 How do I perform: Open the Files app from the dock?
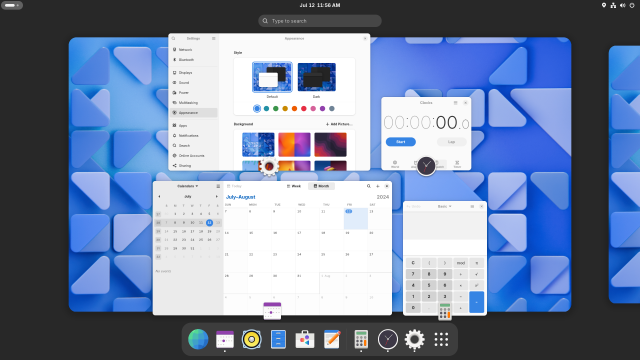(x=278, y=339)
